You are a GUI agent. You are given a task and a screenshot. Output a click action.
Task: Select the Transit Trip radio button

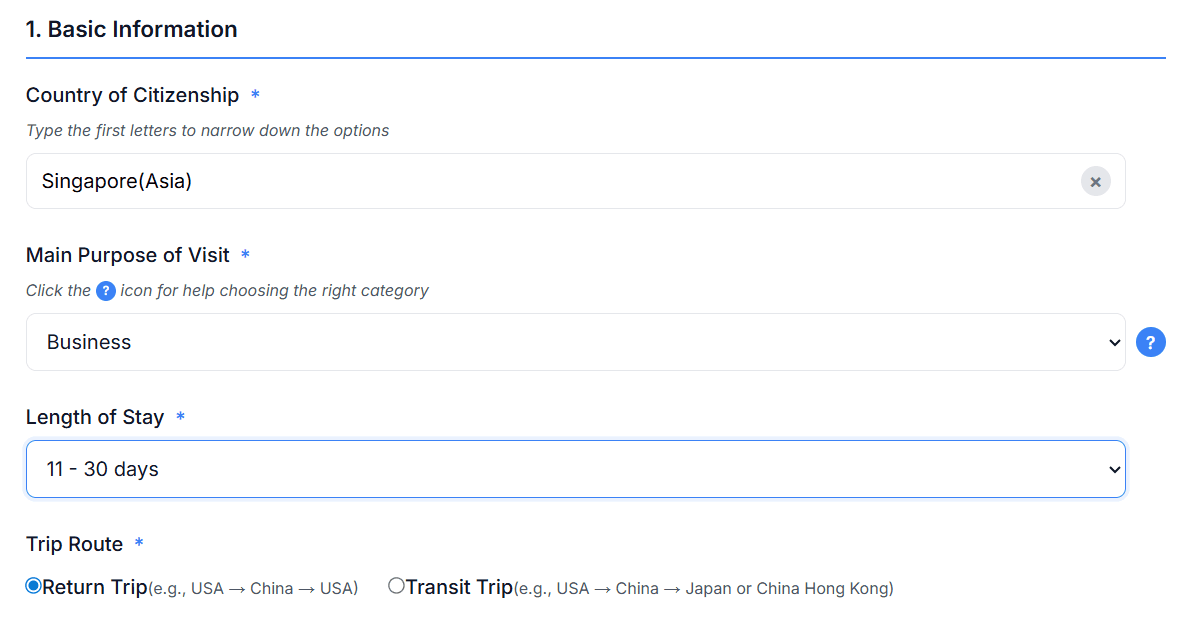pos(396,586)
